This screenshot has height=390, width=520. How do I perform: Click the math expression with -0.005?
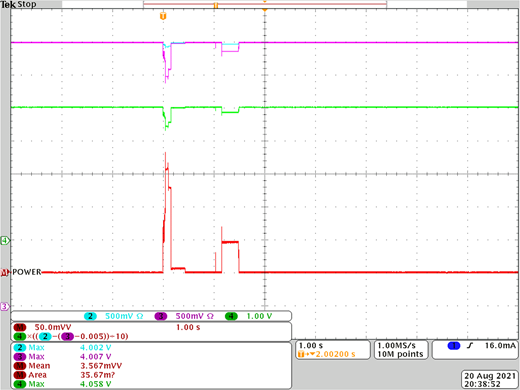pyautogui.click(x=71, y=336)
